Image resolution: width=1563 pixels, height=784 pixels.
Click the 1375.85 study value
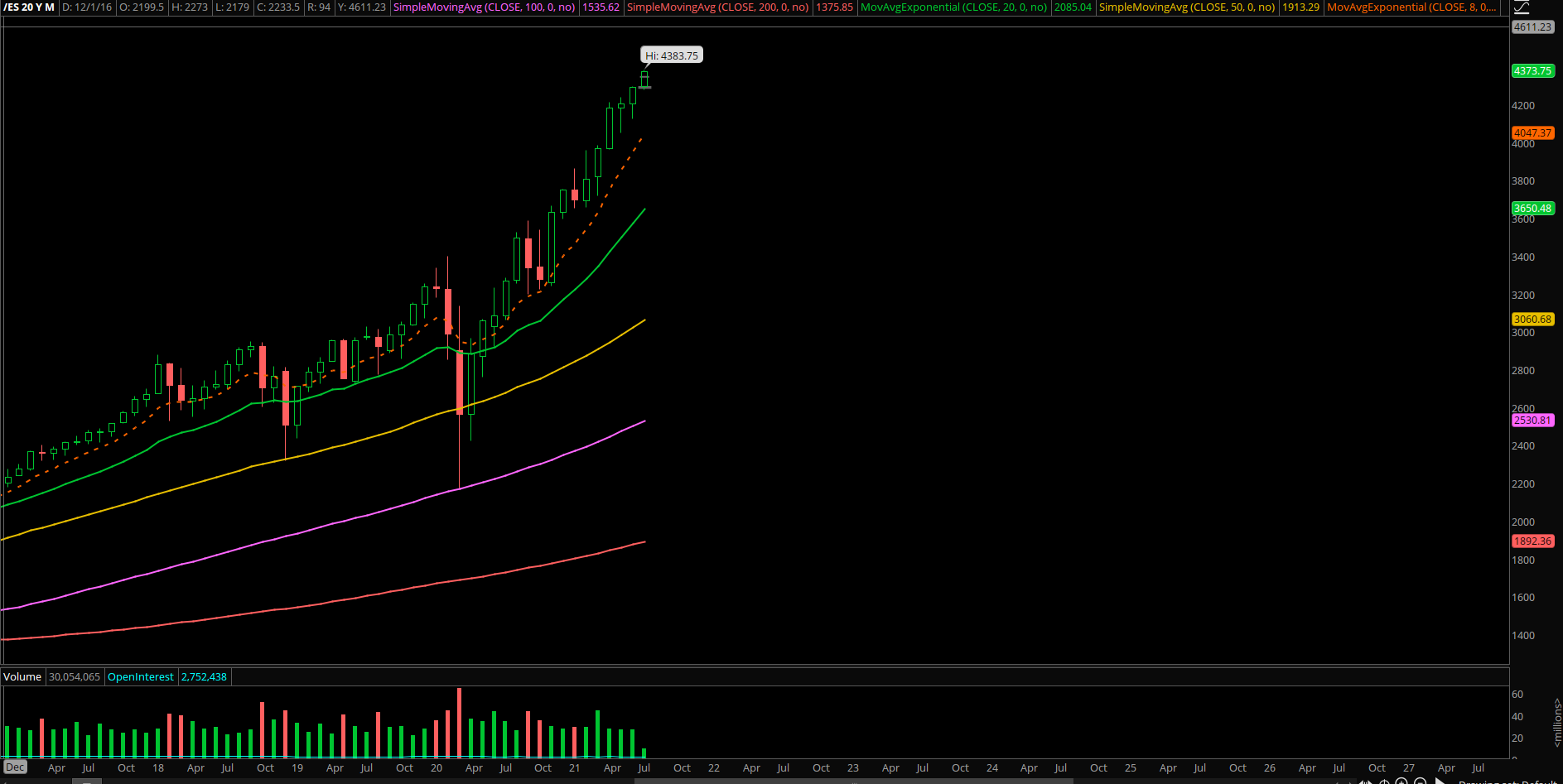[834, 7]
